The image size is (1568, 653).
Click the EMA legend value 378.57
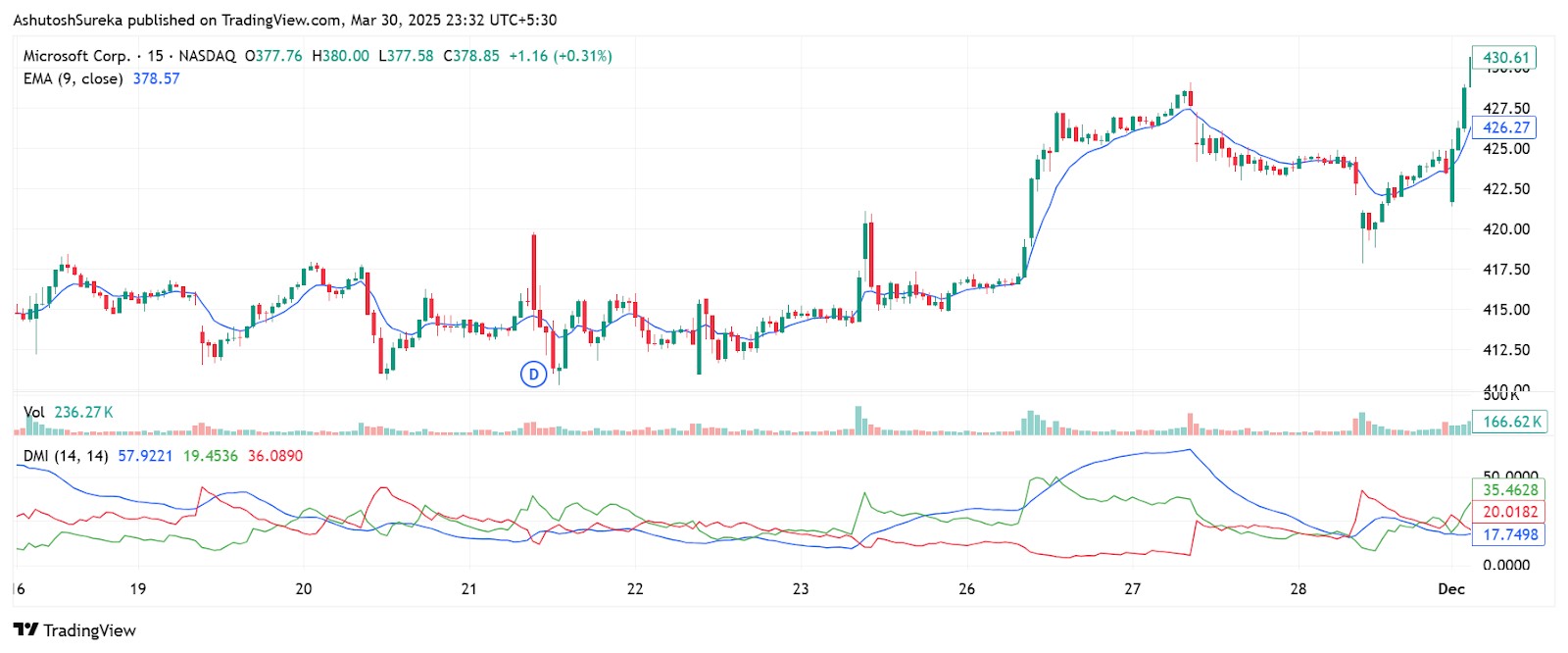pos(157,78)
